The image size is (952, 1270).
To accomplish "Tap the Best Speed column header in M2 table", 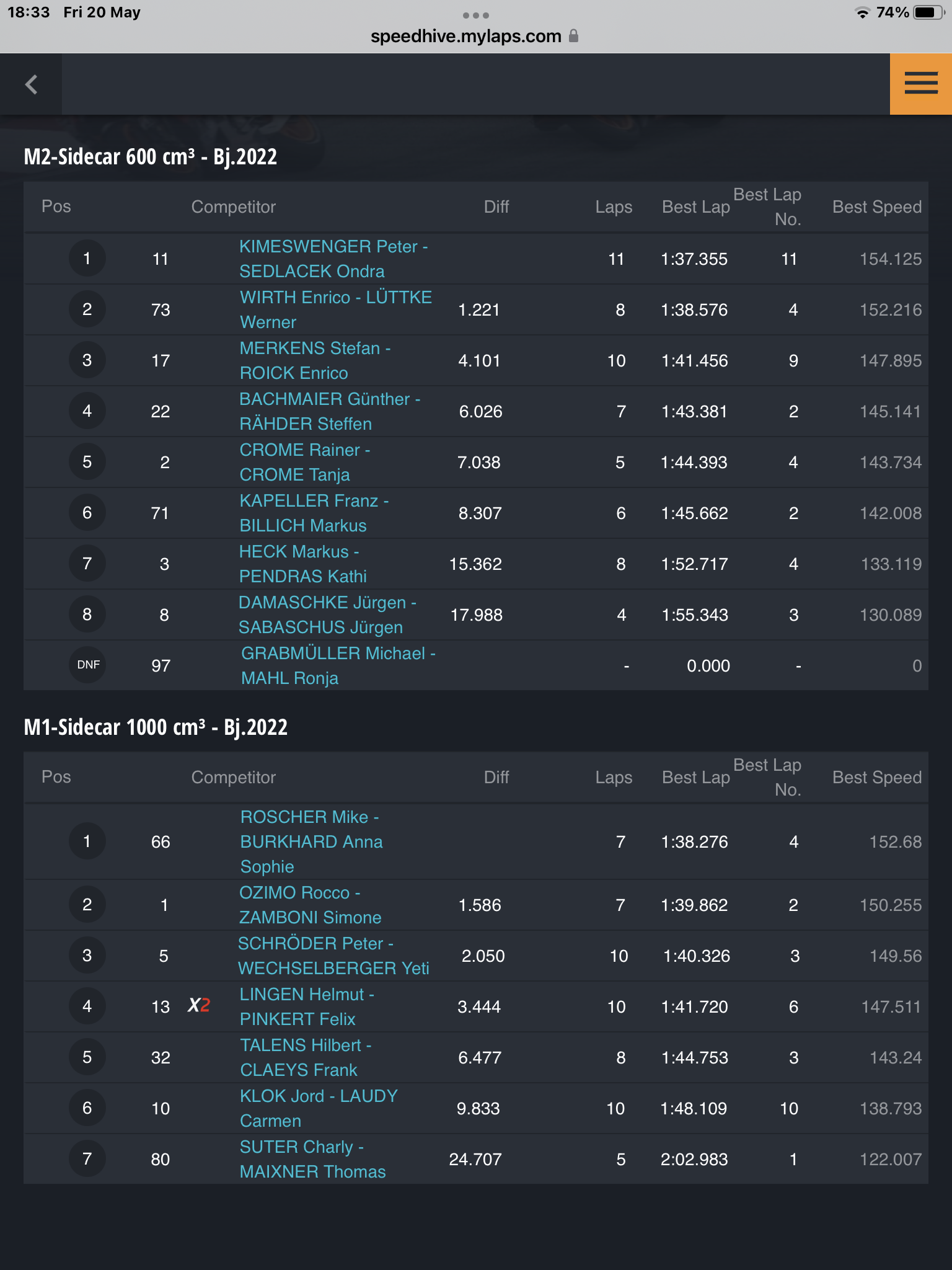I will 876,206.
